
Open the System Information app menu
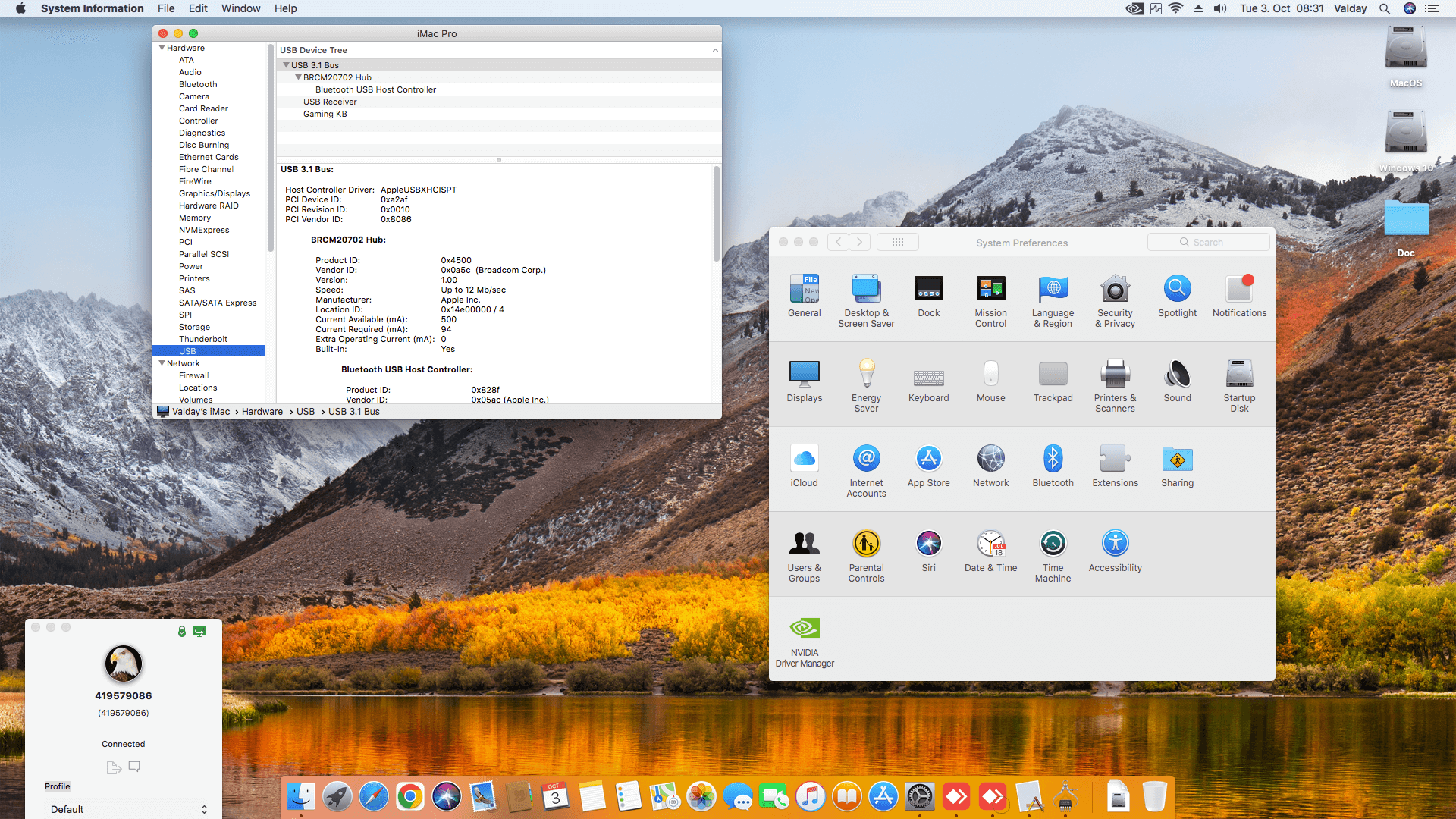[x=92, y=8]
